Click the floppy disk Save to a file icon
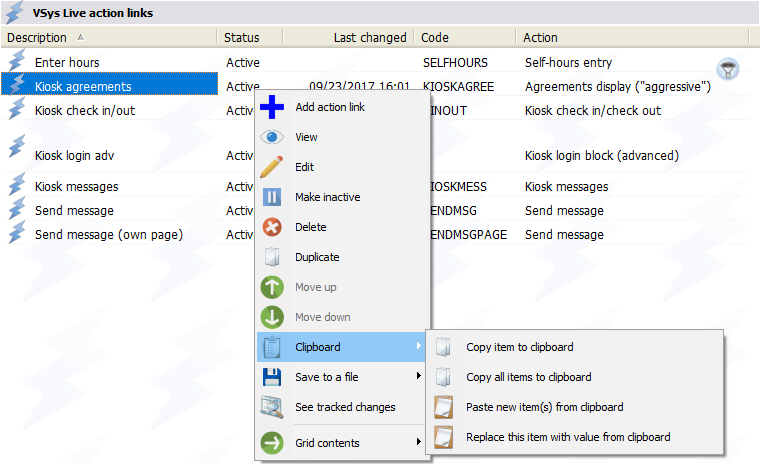The height and width of the screenshot is (464, 761). click(272, 377)
